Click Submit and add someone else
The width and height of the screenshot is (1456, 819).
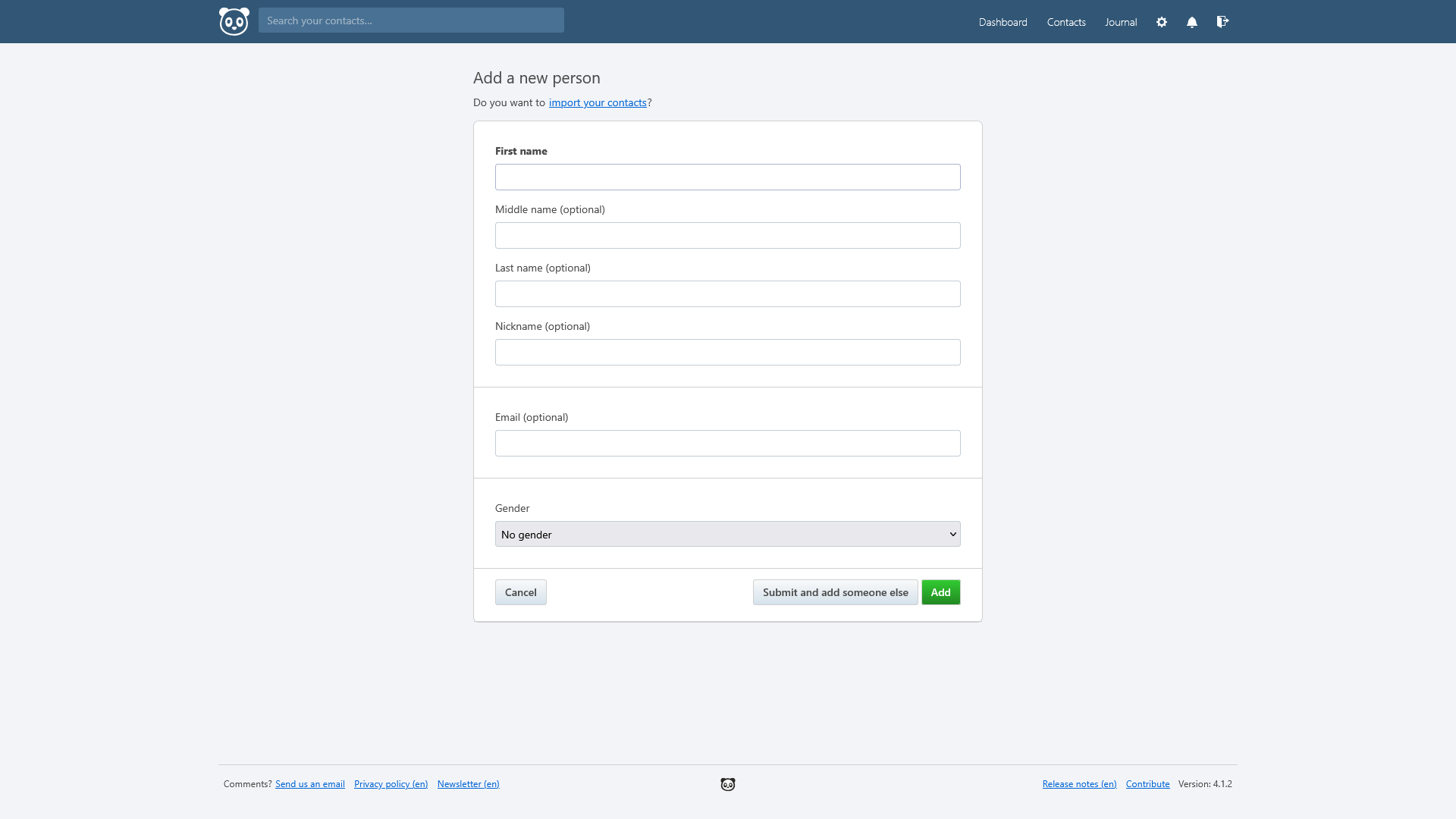point(836,592)
